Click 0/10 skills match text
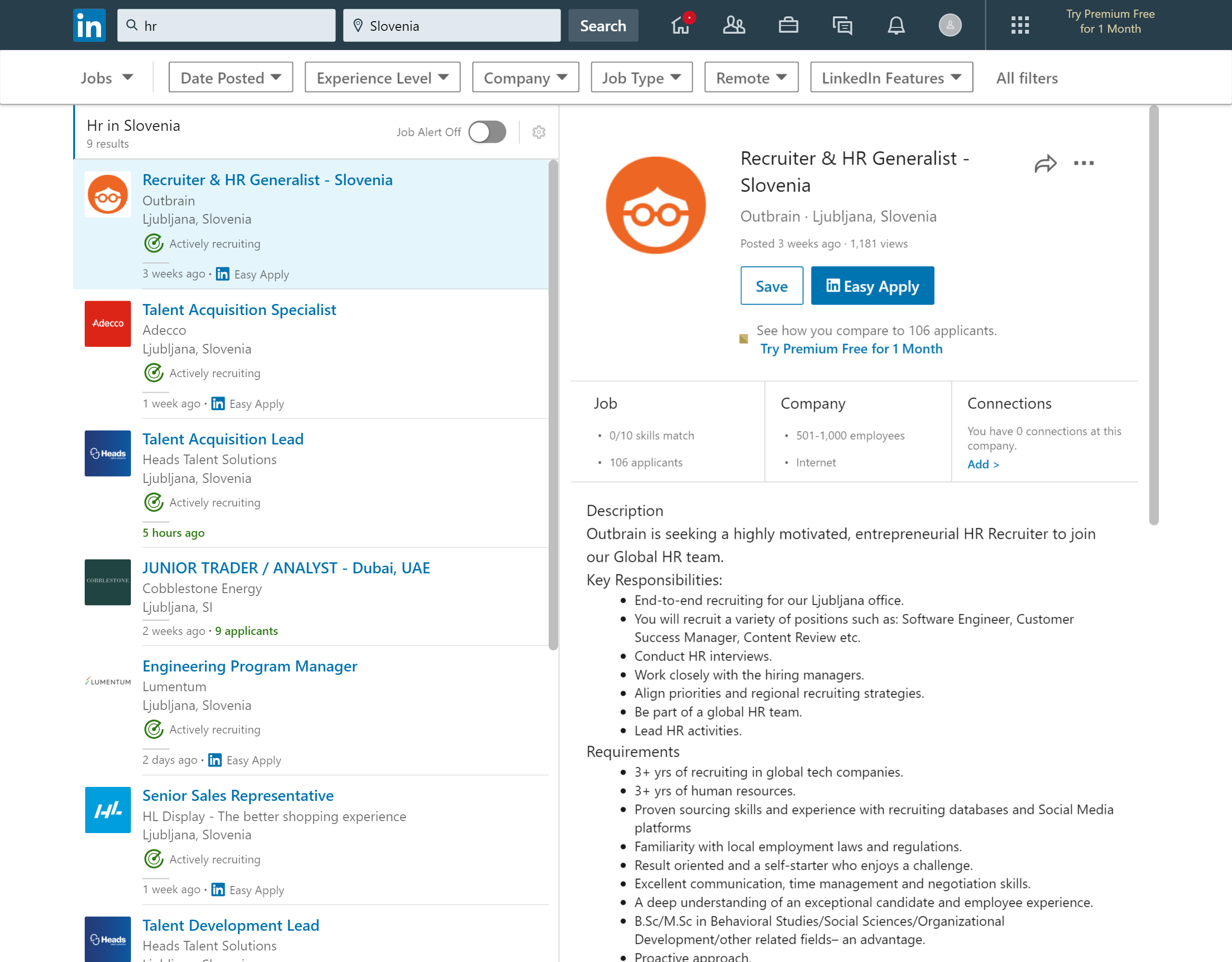Viewport: 1232px width, 962px height. pyautogui.click(x=652, y=435)
